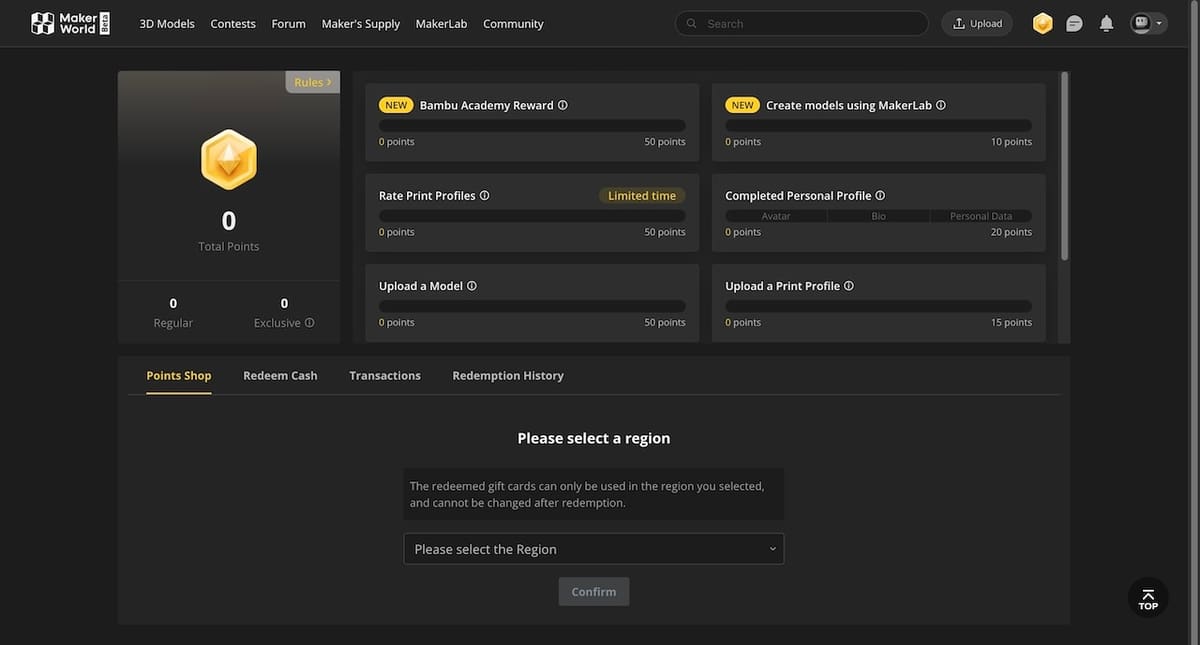
Task: Click the info icon next to Completed Personal Profile
Action: click(x=880, y=195)
